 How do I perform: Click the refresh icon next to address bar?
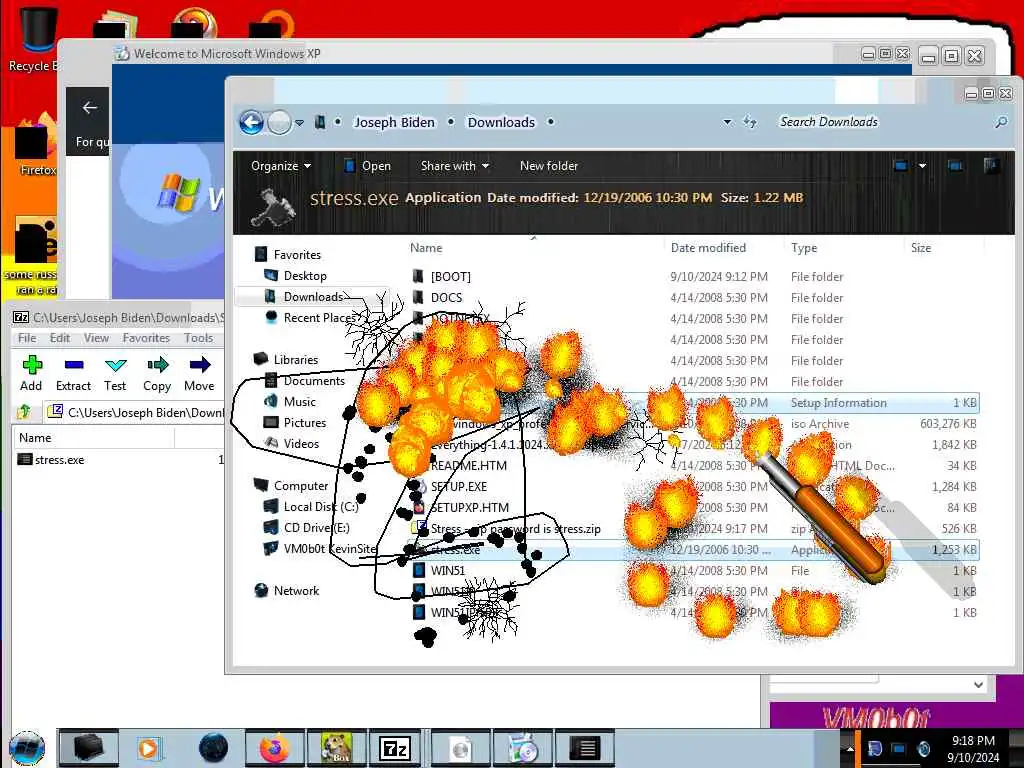[x=750, y=122]
